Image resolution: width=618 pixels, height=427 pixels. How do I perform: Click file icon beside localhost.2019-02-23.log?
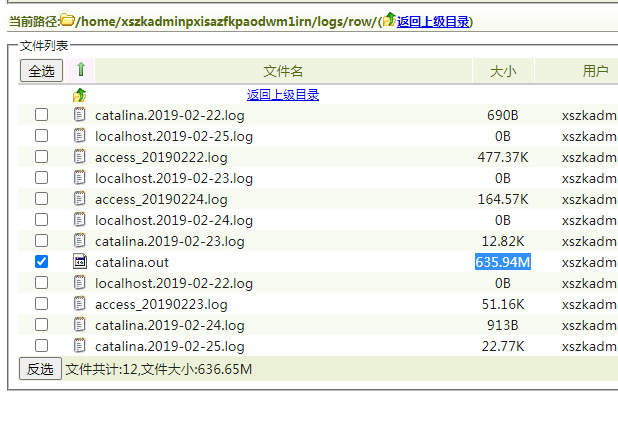(80, 178)
